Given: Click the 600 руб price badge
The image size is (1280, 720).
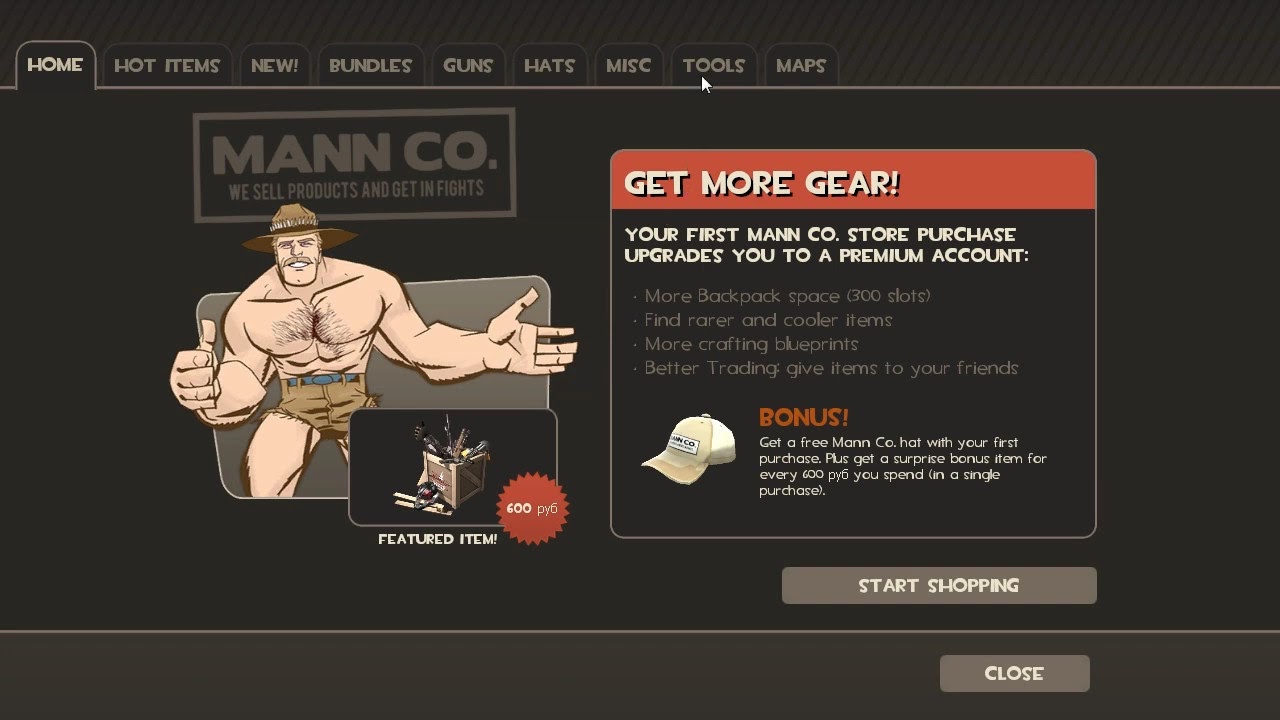Looking at the screenshot, I should [x=532, y=508].
